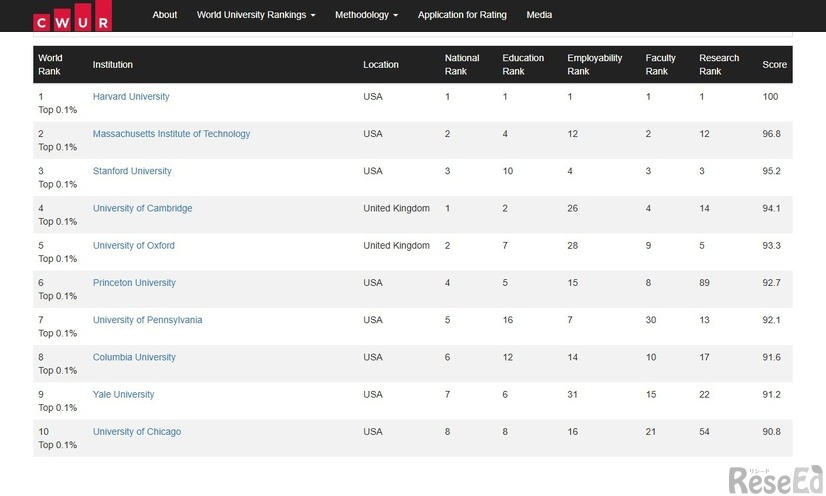Select Princeton's score 92.7
Image resolution: width=826 pixels, height=496 pixels.
(771, 283)
